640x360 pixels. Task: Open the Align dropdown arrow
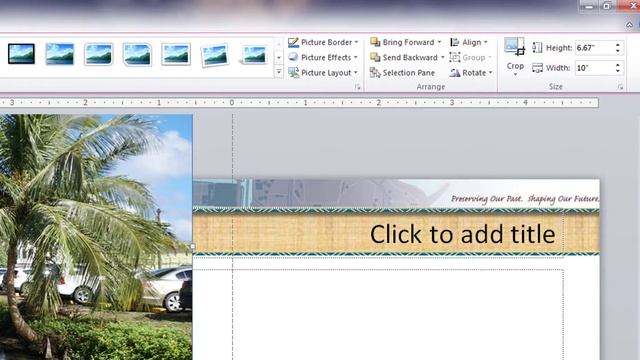(486, 42)
